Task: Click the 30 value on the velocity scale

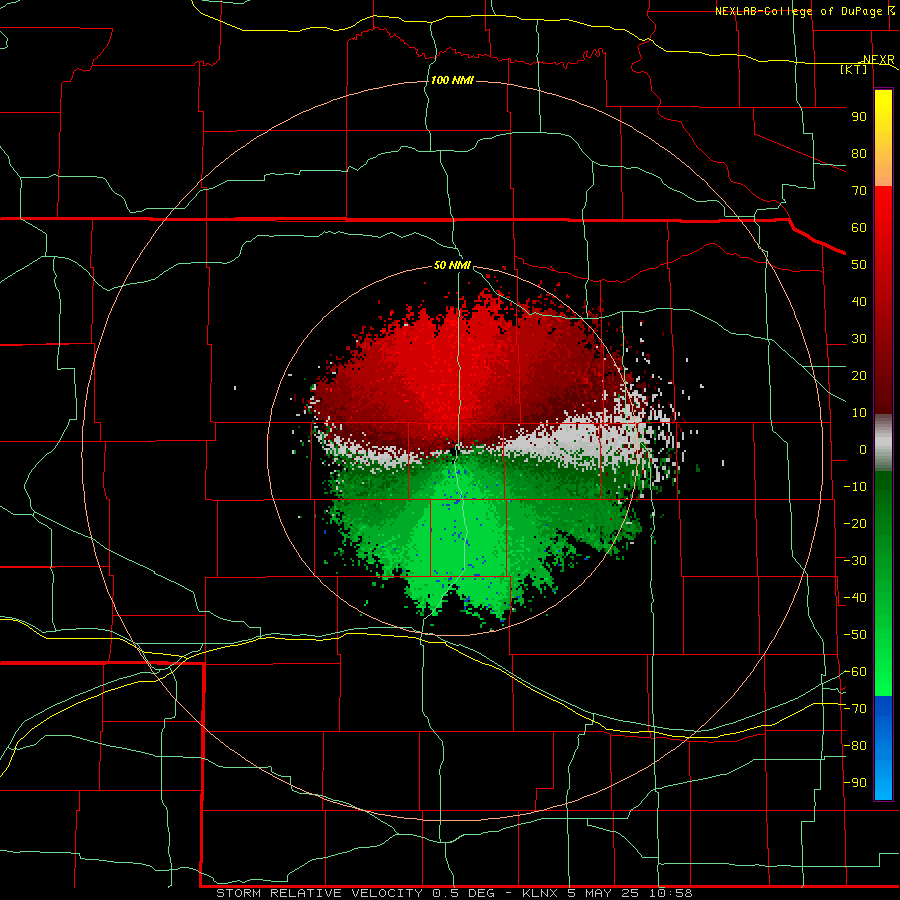Action: pyautogui.click(x=859, y=339)
